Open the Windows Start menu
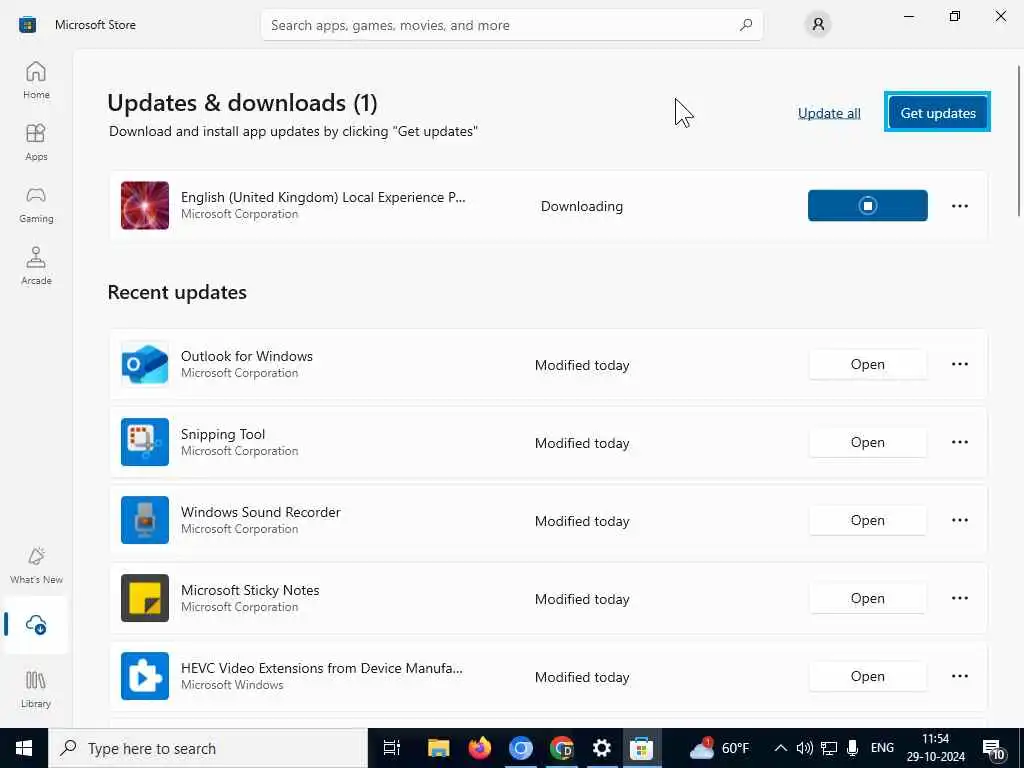1024x768 pixels. 24,748
